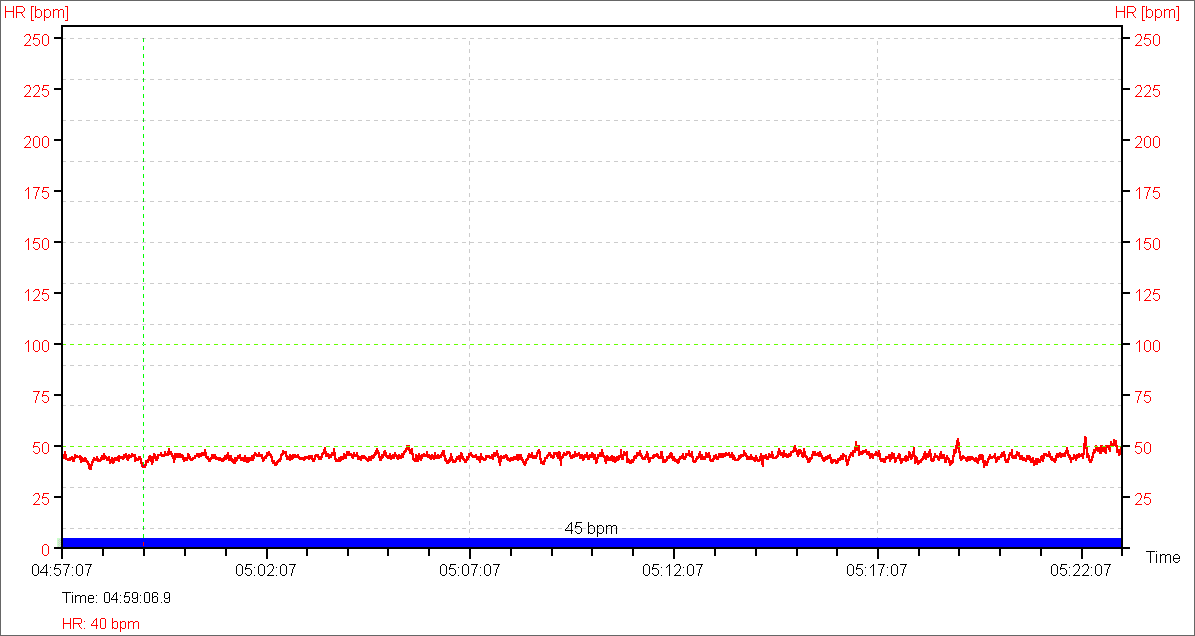Click the 250 label on left HR axis
The height and width of the screenshot is (636, 1195).
[x=37, y=40]
